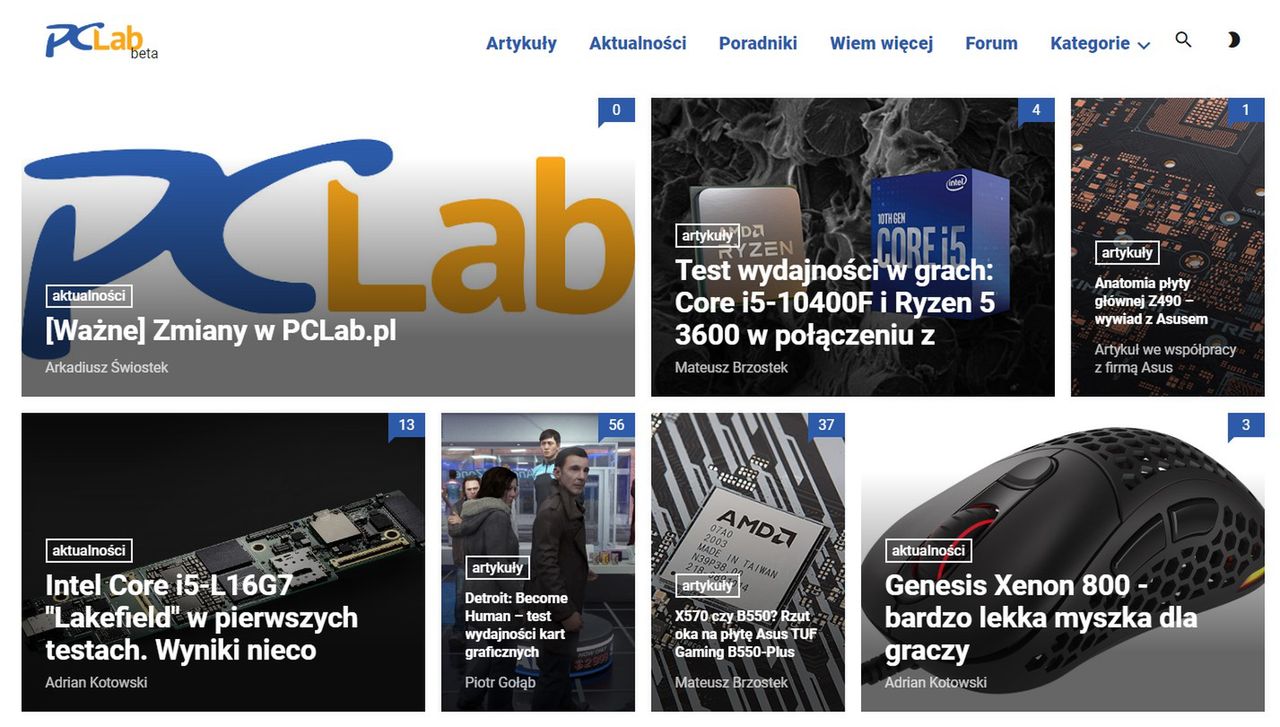Toggle dark mode moon icon

pyautogui.click(x=1233, y=40)
